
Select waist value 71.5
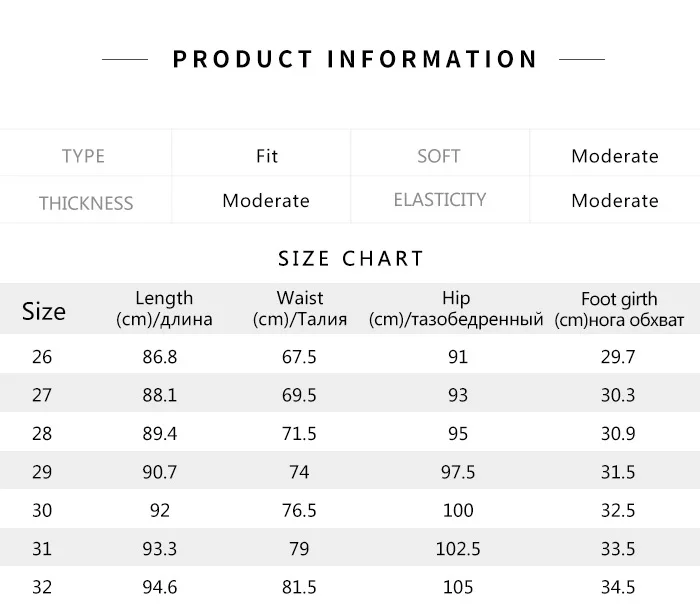(x=300, y=434)
